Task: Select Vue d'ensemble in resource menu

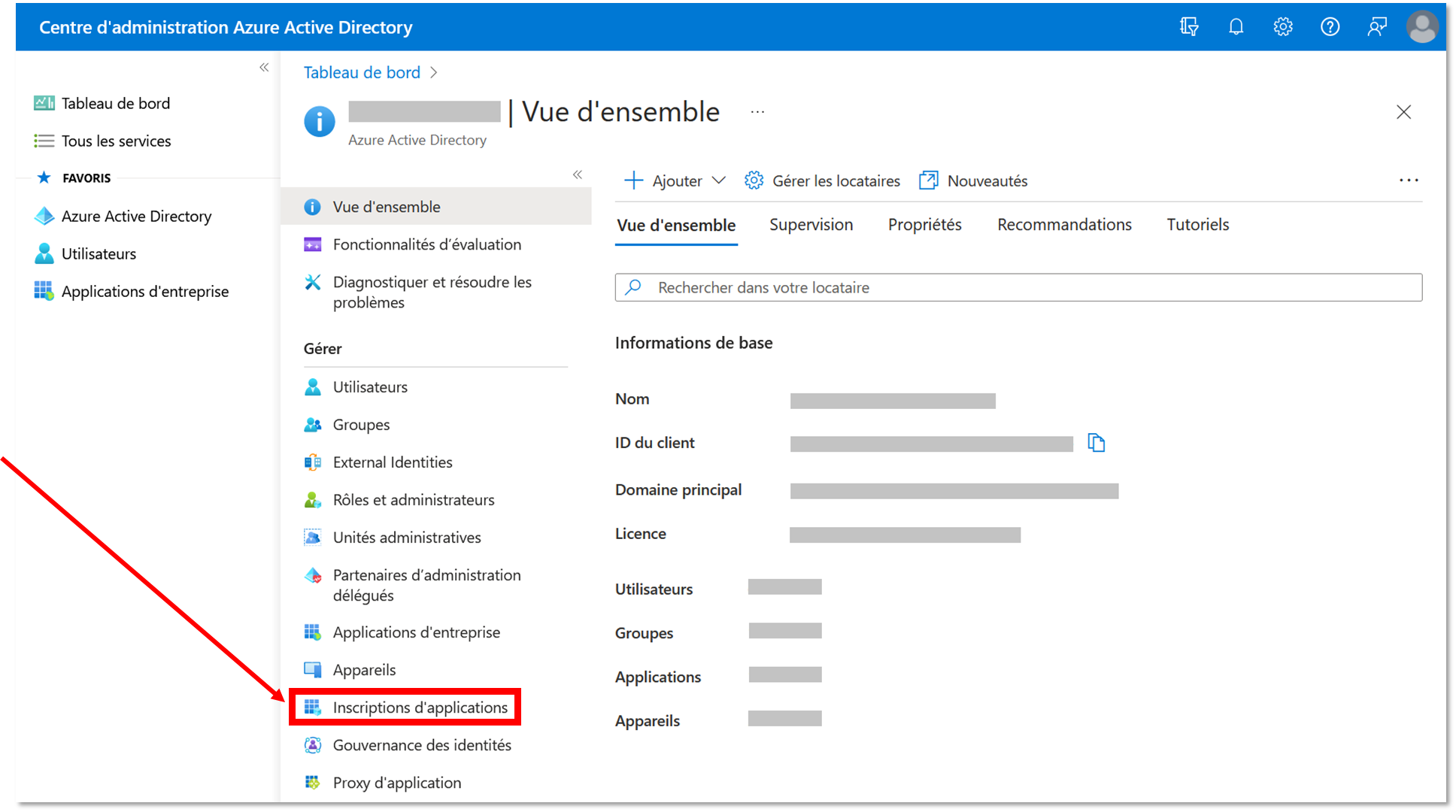Action: click(436, 207)
